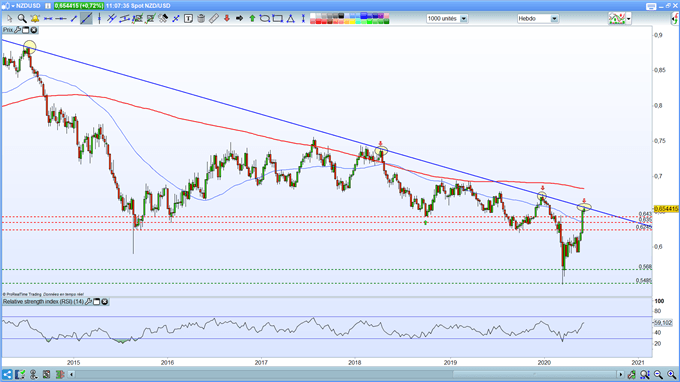This screenshot has height=382, width=680.
Task: Select the rectangle drawing tool
Action: (278, 19)
